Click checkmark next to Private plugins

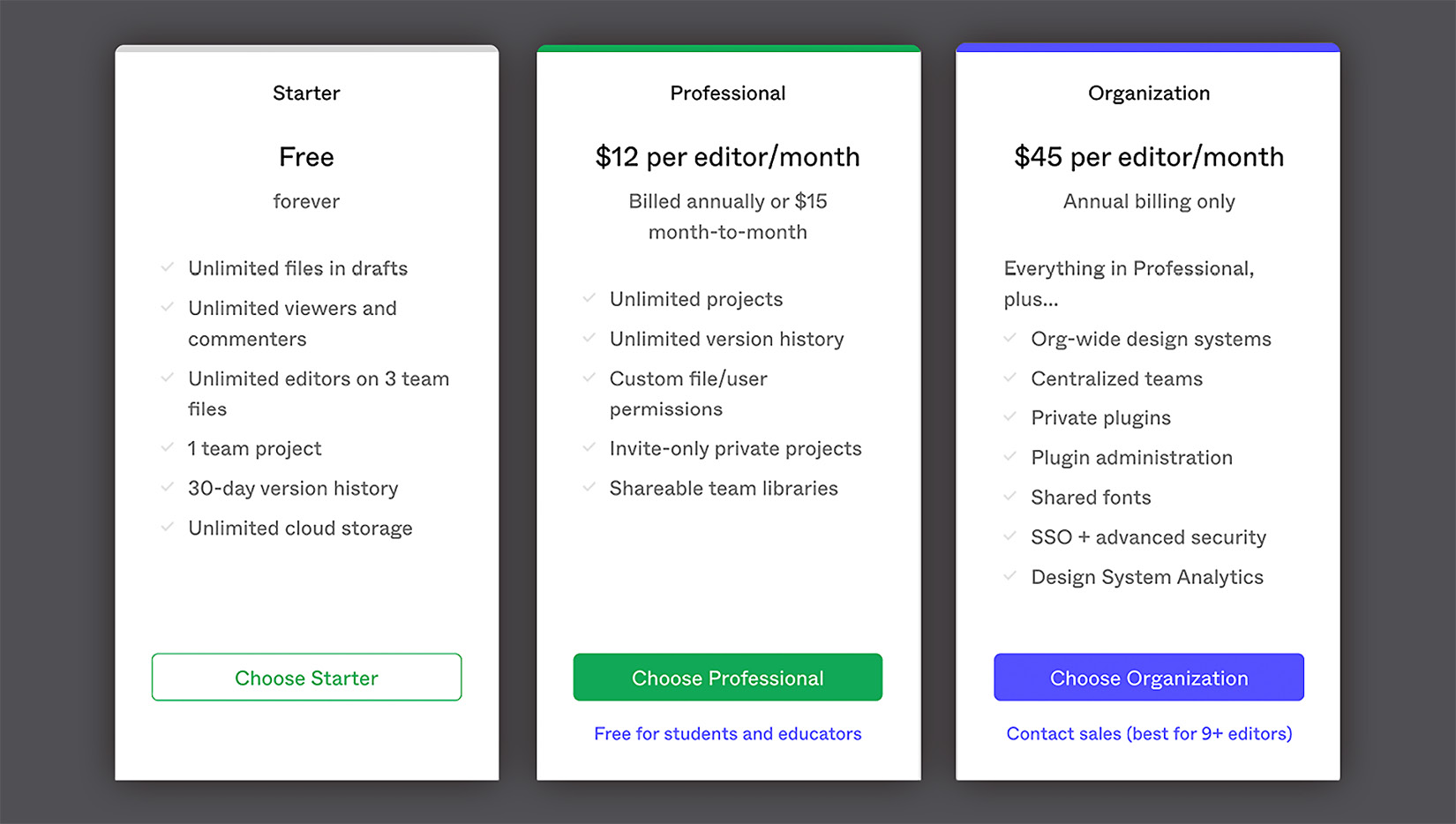[1009, 416]
